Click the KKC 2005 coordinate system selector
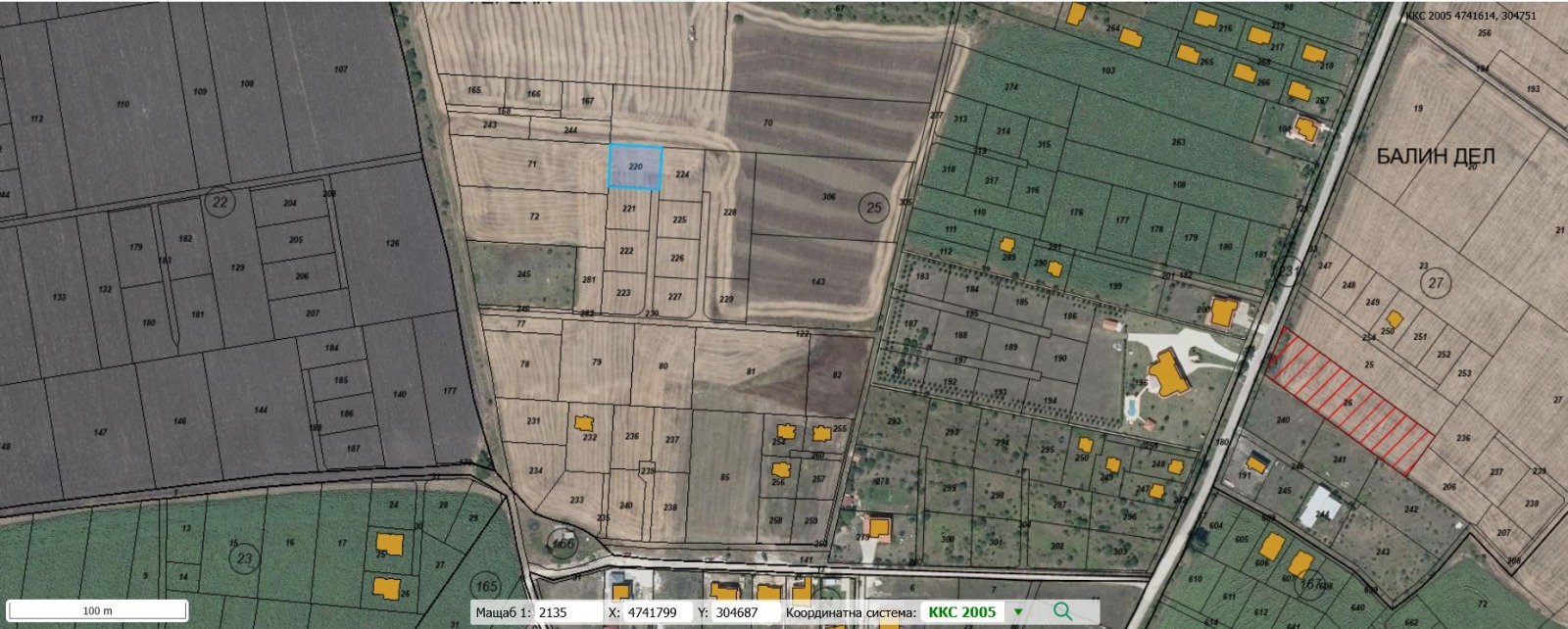The width and height of the screenshot is (1568, 629). pyautogui.click(x=961, y=612)
